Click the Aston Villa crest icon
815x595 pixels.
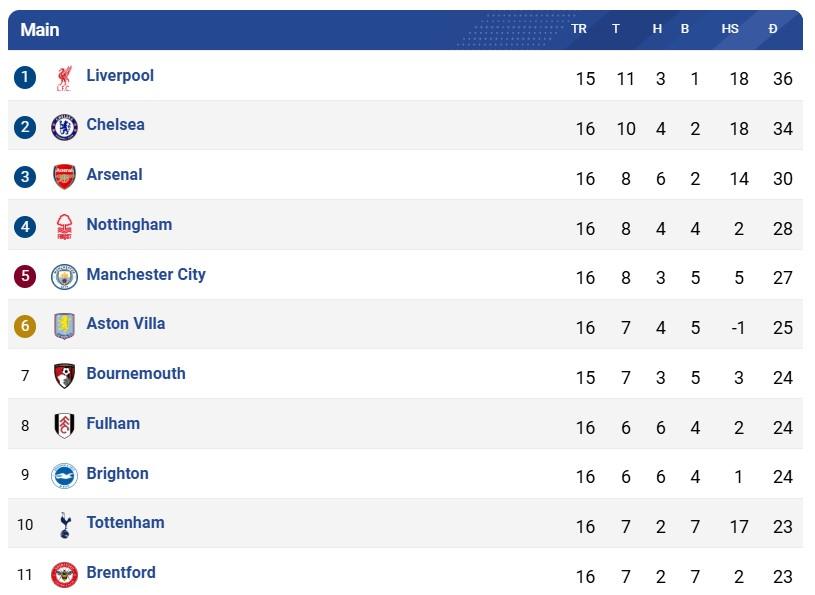click(x=64, y=326)
